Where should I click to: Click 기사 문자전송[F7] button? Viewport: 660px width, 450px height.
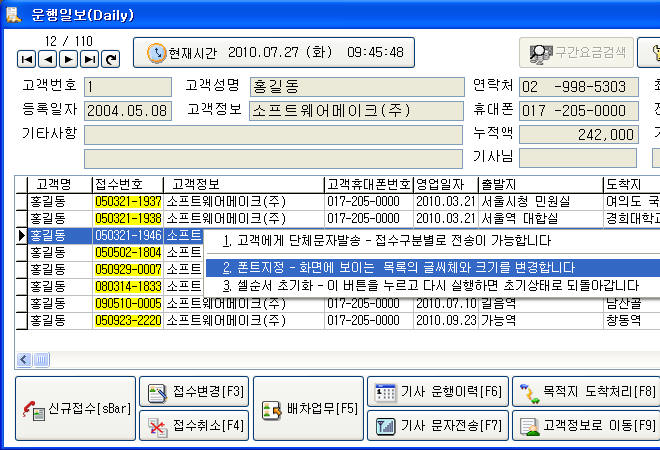click(438, 426)
